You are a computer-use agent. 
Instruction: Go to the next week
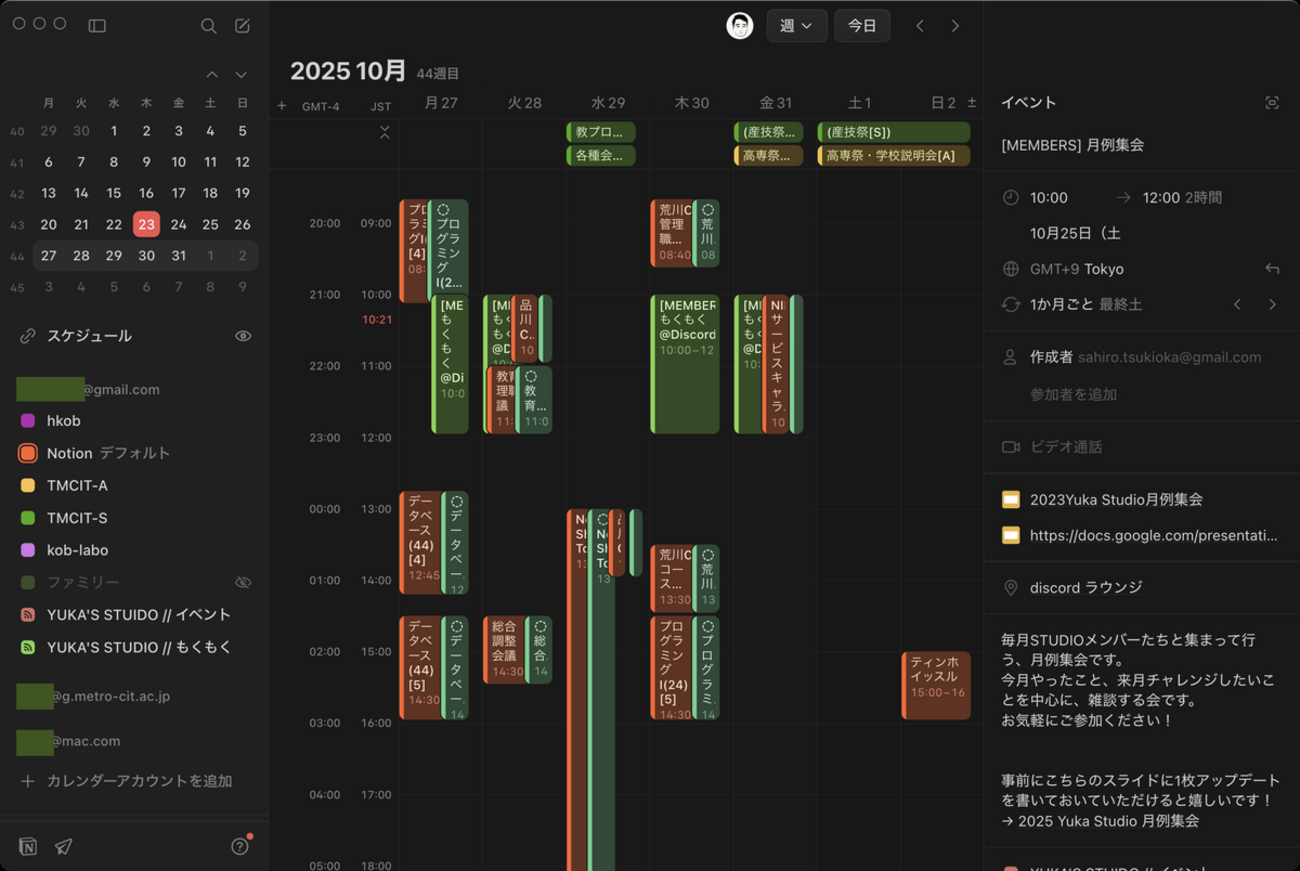[x=955, y=26]
